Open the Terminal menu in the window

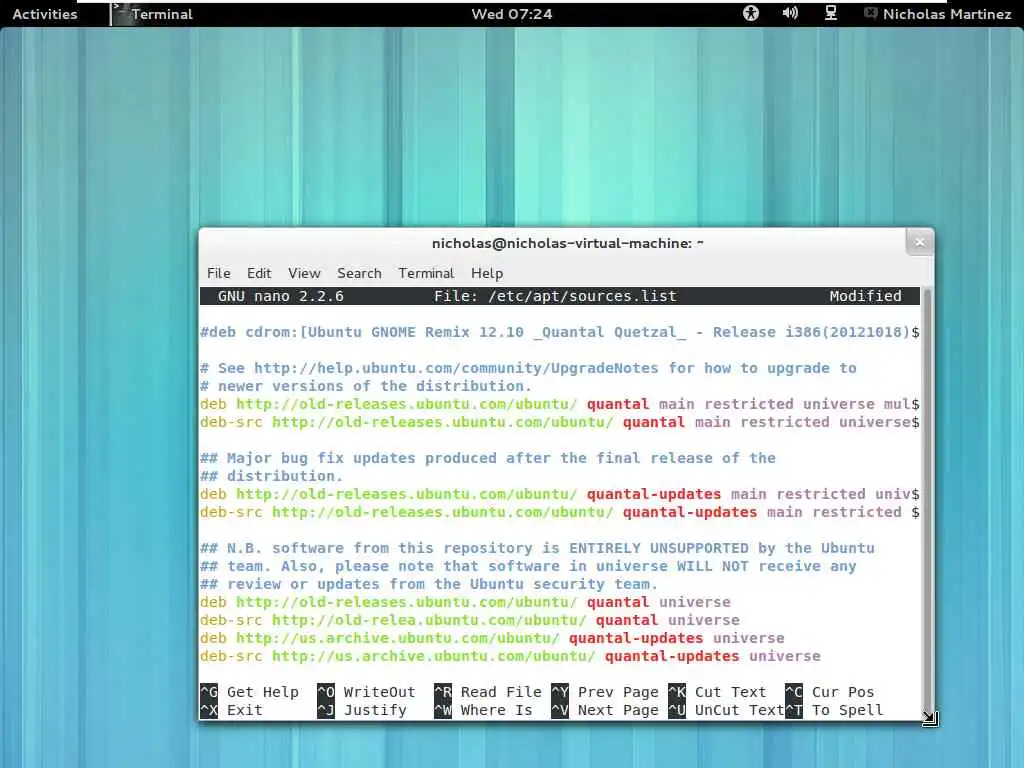pyautogui.click(x=426, y=273)
